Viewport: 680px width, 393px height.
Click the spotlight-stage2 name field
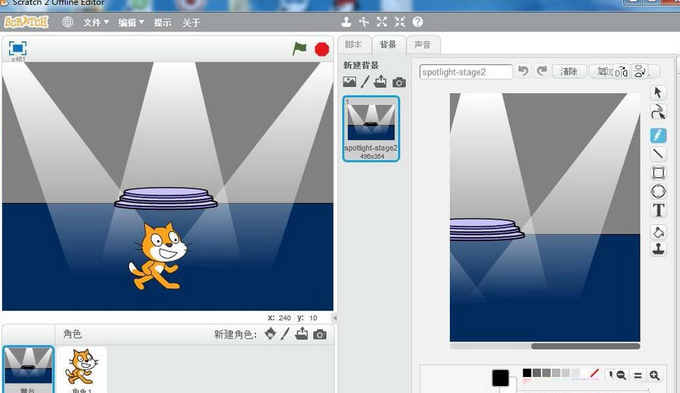[x=466, y=72]
